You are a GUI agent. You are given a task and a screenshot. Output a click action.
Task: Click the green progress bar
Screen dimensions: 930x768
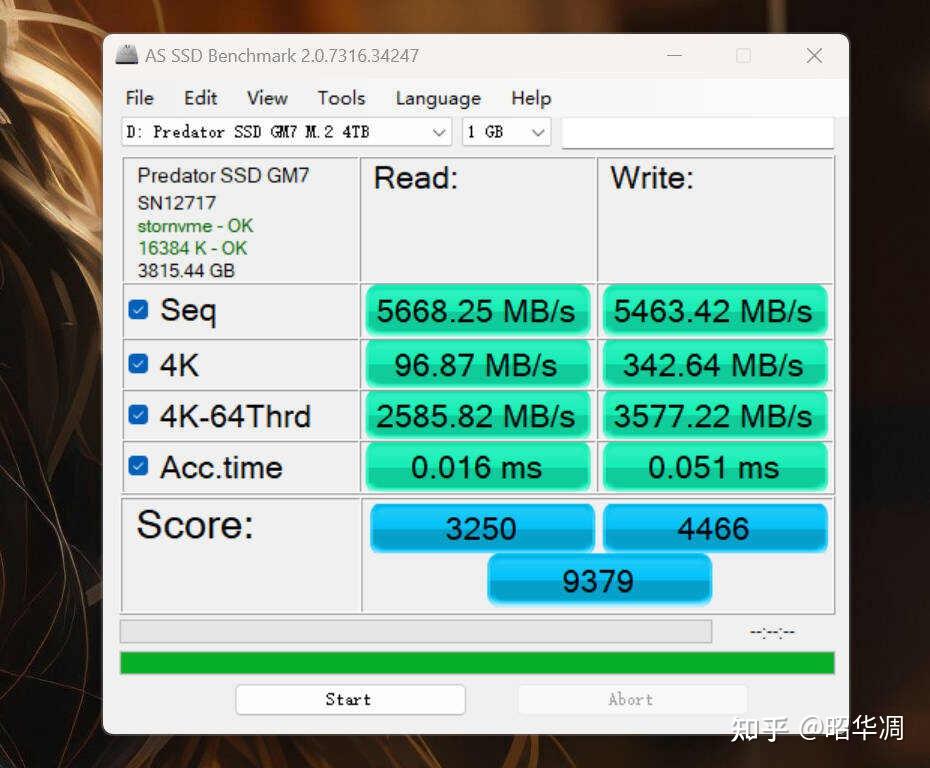tap(477, 663)
